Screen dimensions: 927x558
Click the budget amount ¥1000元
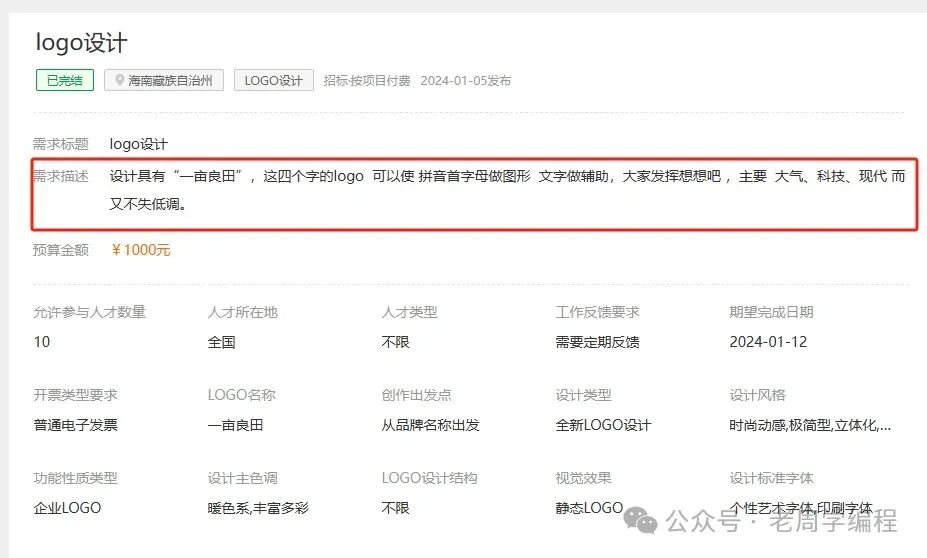click(x=141, y=250)
